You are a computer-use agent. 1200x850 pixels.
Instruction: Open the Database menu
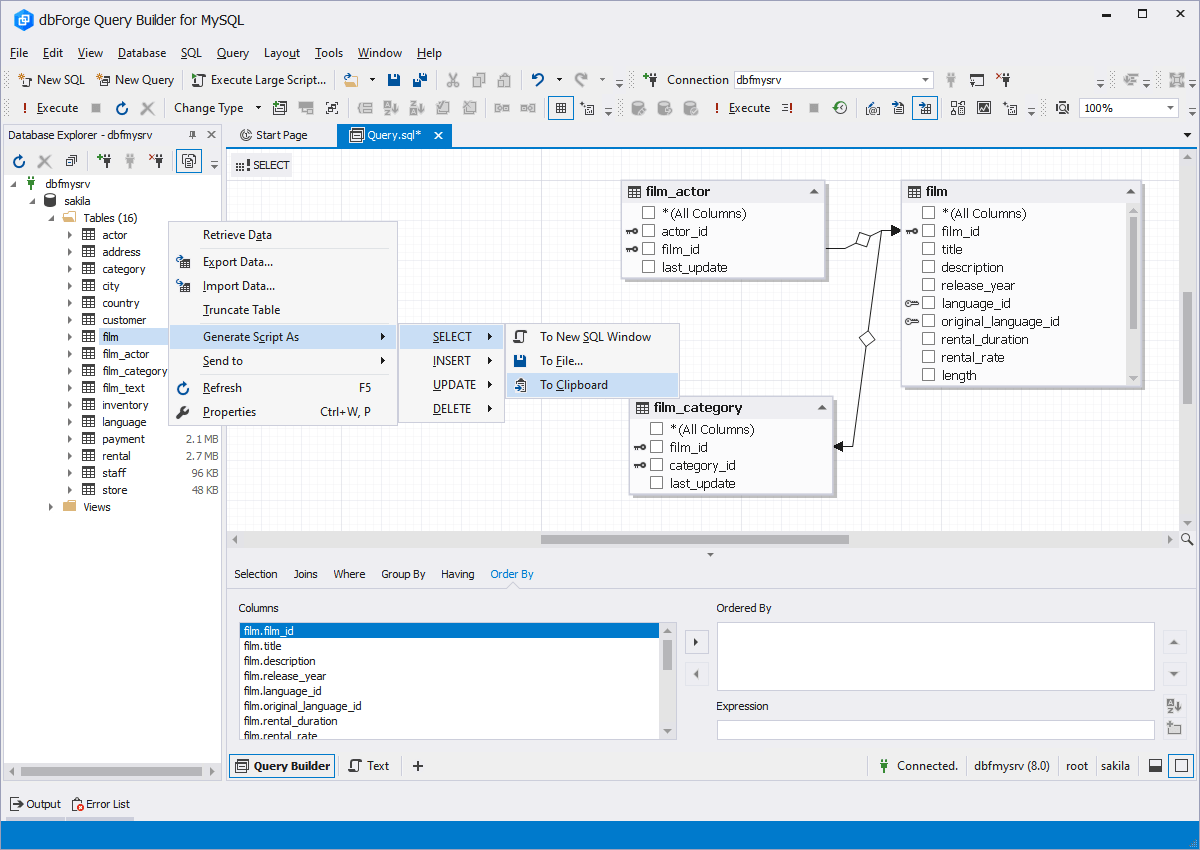(141, 53)
